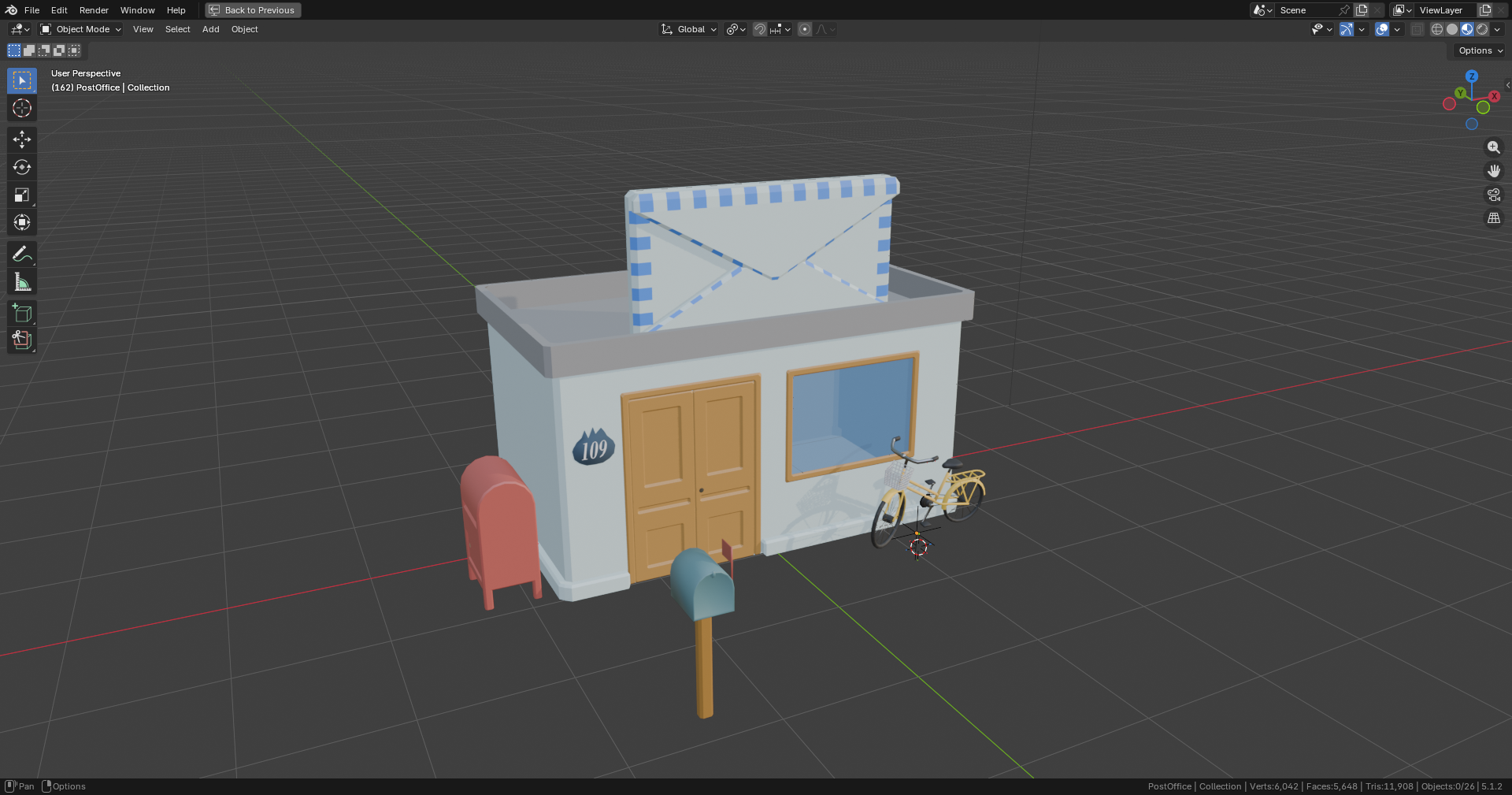Expand the overlays options dropdown arrow
Screen dimensions: 1512x795
coord(1397,29)
